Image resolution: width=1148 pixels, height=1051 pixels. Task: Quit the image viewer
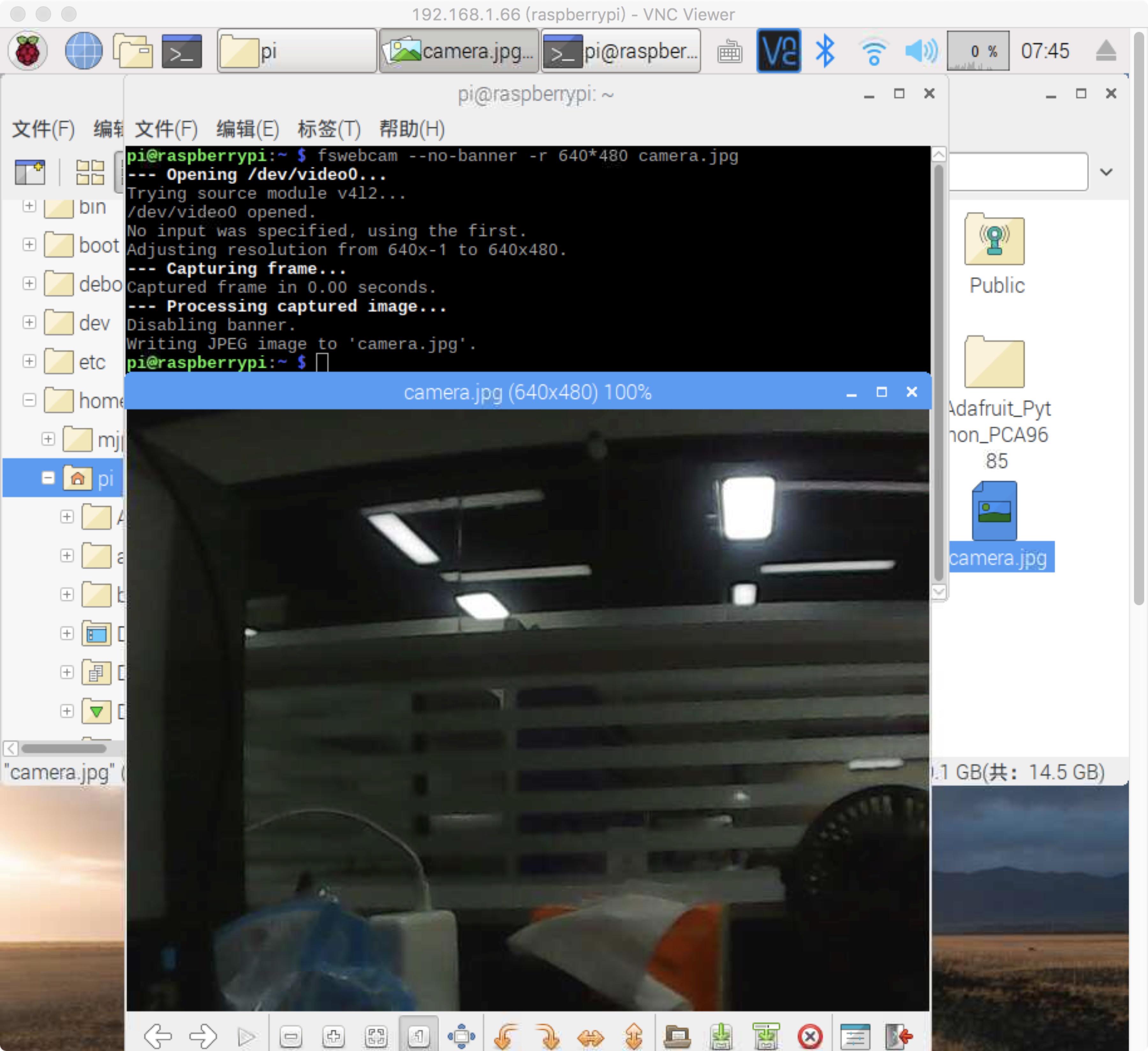(899, 1036)
